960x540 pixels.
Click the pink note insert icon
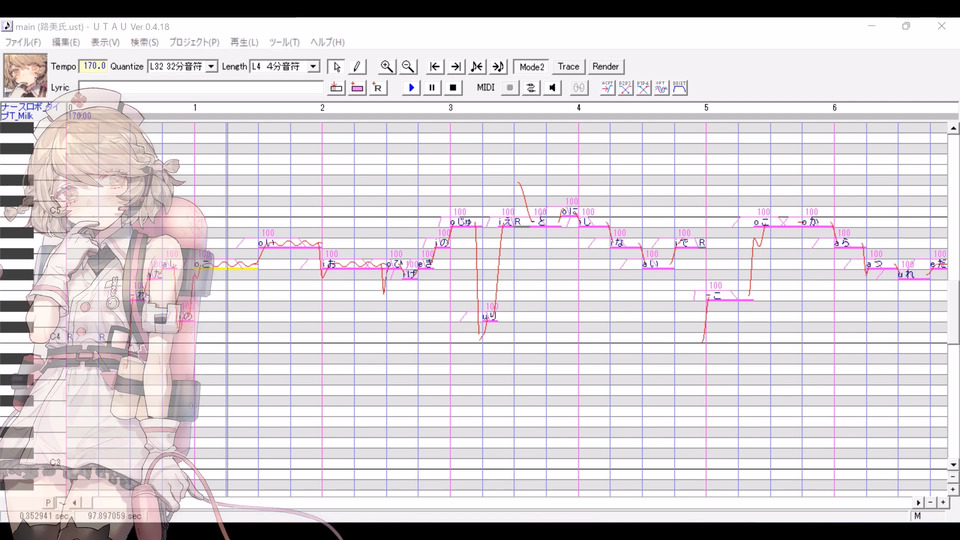357,88
